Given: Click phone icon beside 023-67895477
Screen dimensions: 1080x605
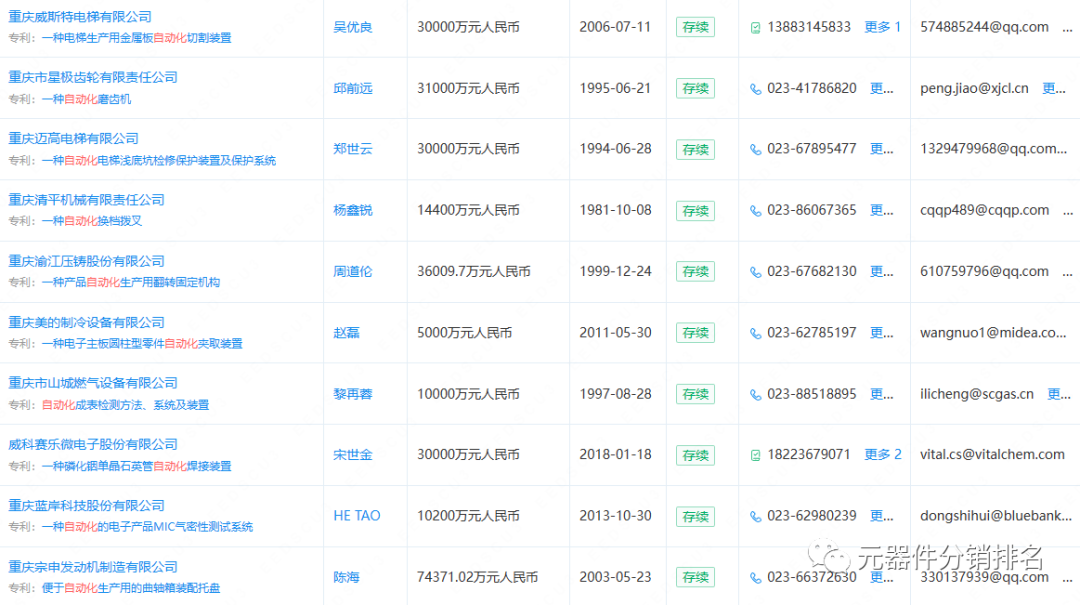Looking at the screenshot, I should coord(756,150).
